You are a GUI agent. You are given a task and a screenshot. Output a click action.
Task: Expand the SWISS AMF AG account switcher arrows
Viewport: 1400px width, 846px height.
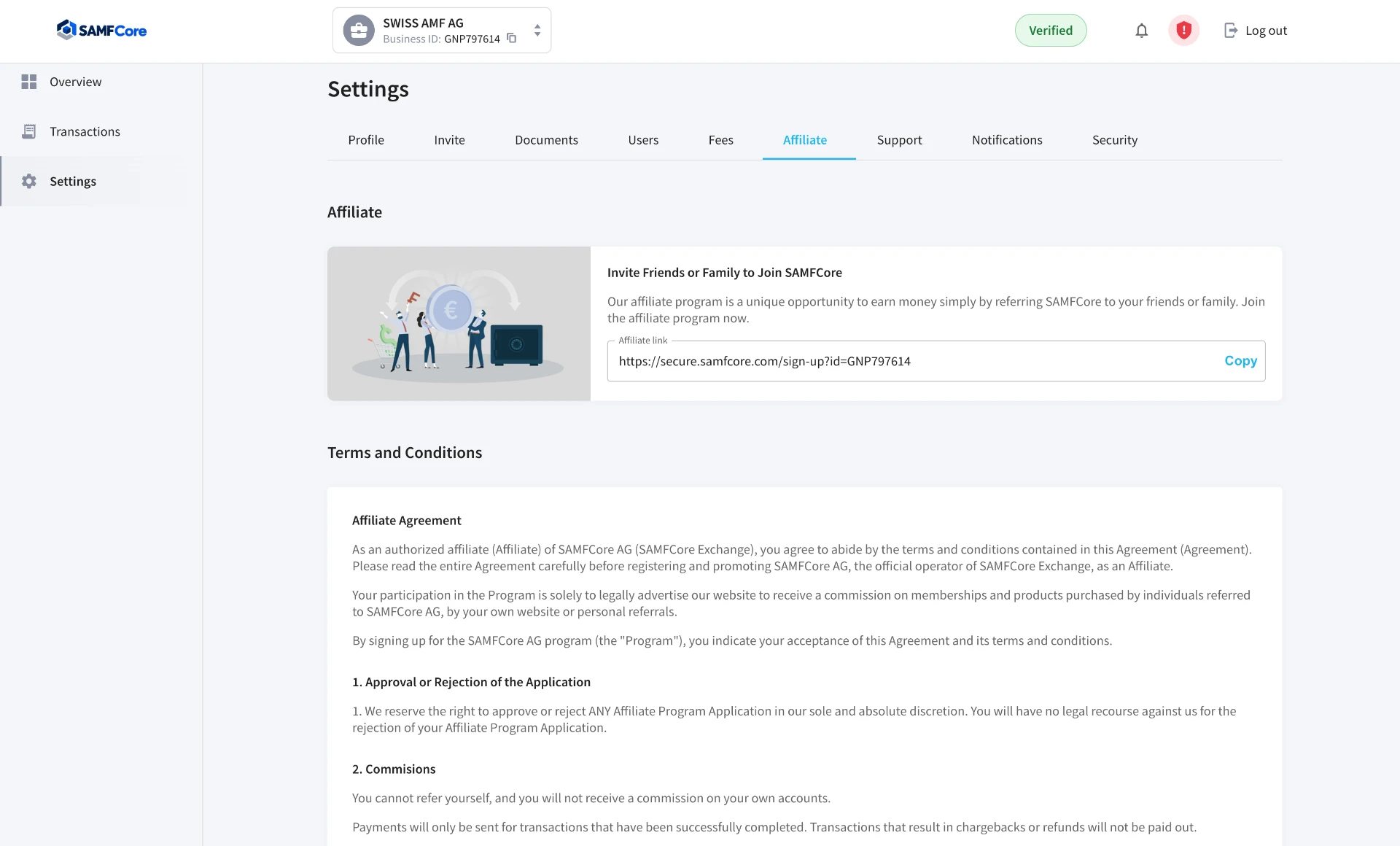pos(537,31)
